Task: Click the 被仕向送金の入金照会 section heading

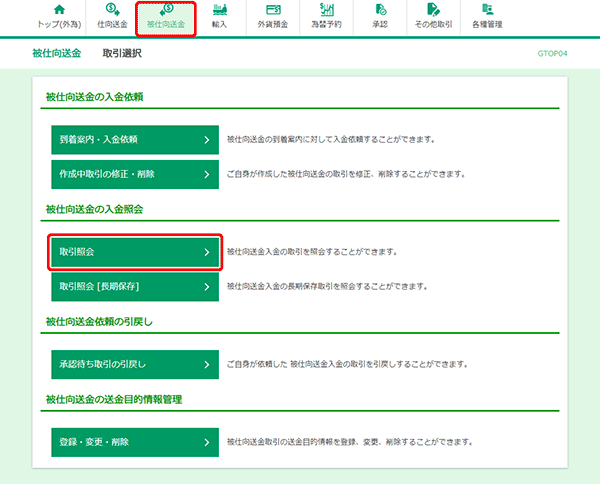Action: coord(108,210)
